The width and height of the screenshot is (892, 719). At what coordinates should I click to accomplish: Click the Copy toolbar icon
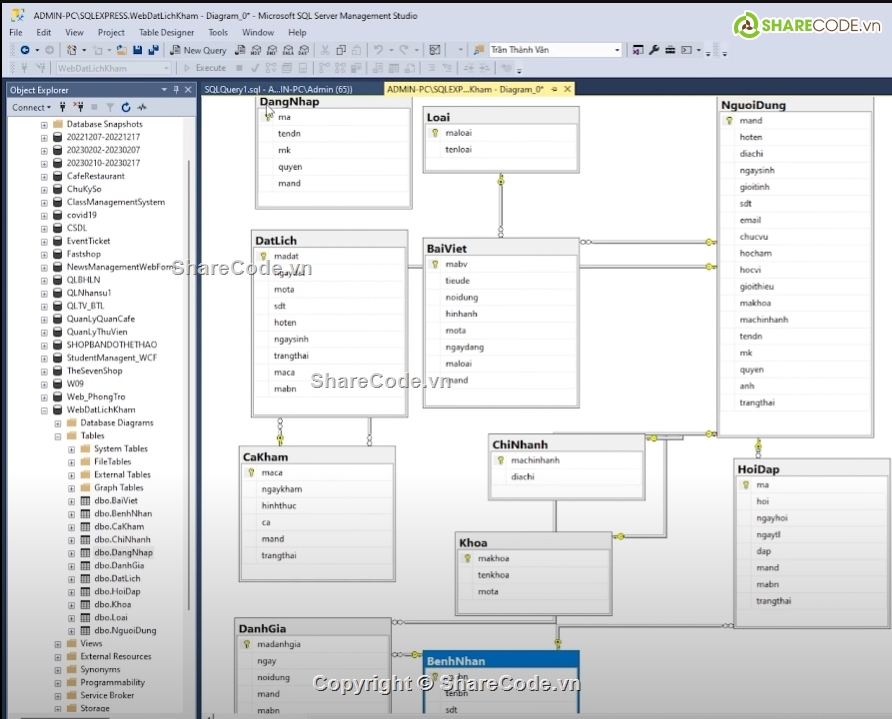pos(341,50)
